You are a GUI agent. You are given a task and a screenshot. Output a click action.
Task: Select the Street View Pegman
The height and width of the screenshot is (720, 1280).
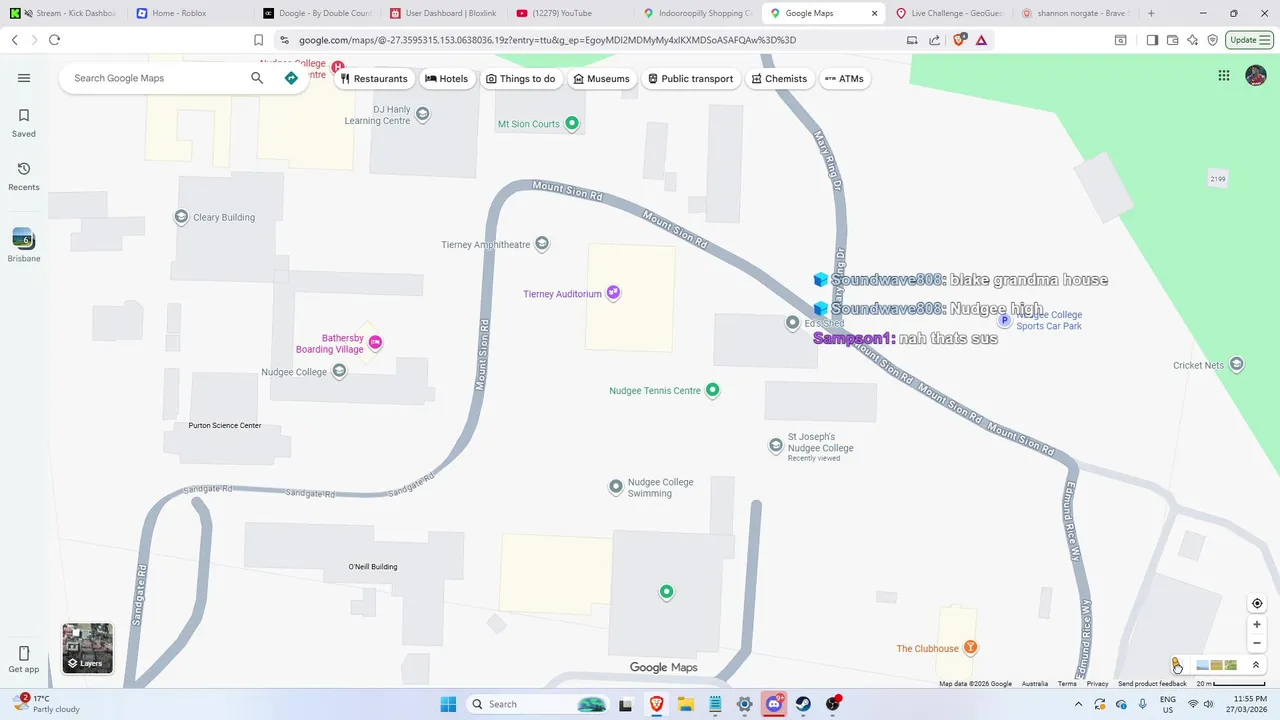pyautogui.click(x=1177, y=665)
